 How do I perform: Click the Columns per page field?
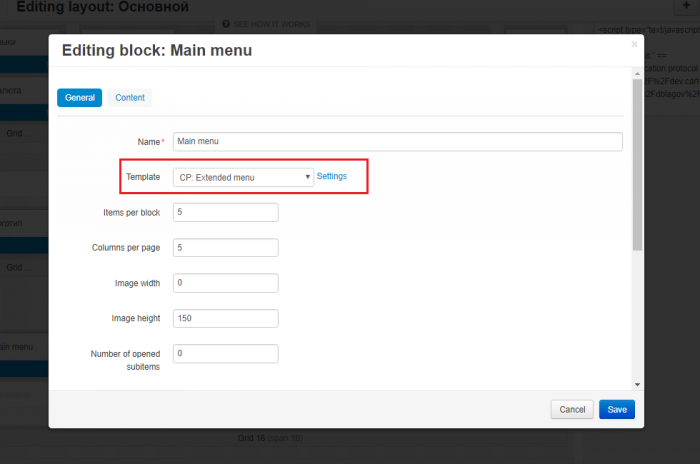click(x=226, y=247)
